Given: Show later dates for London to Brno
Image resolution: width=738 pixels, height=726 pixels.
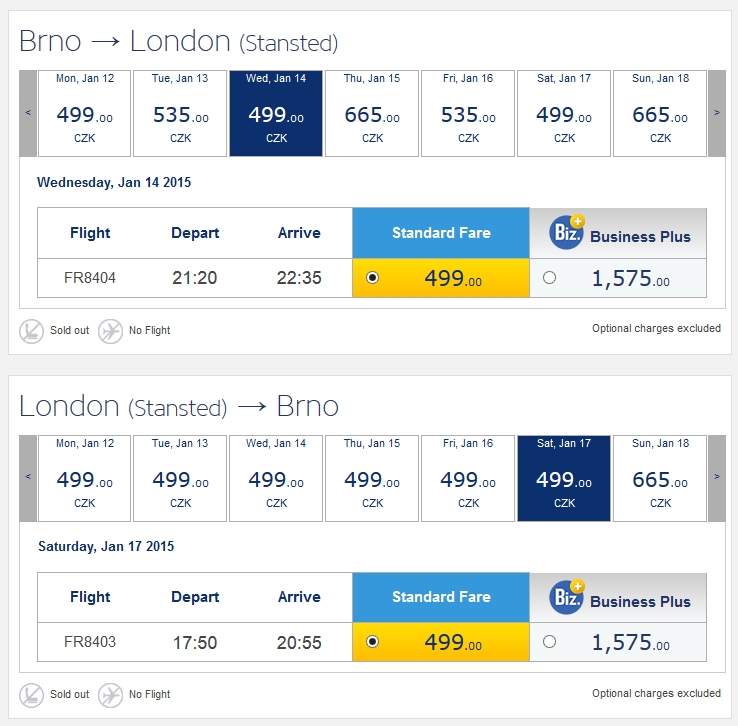Looking at the screenshot, I should [x=717, y=478].
